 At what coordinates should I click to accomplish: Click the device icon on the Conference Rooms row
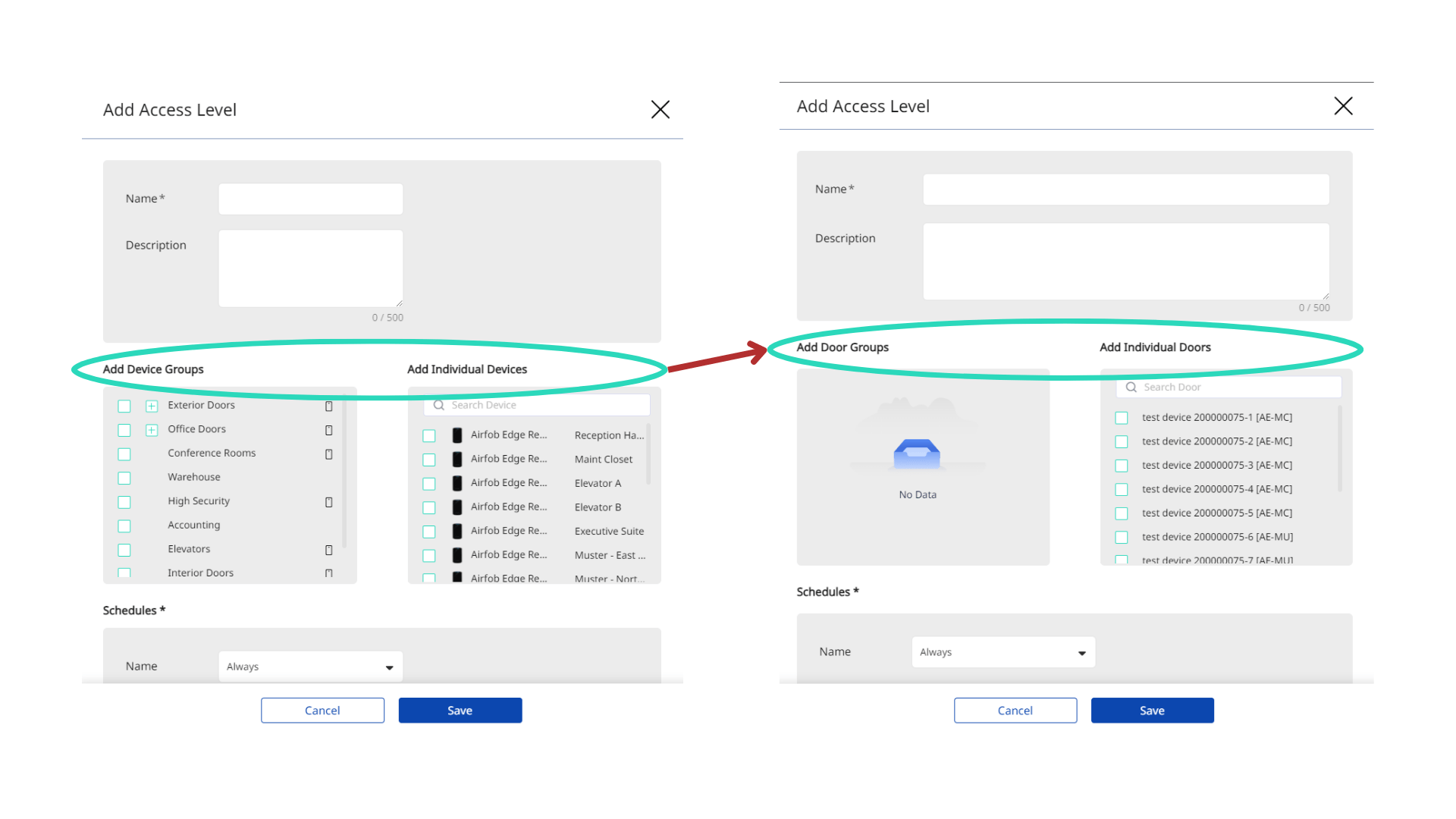pos(328,454)
